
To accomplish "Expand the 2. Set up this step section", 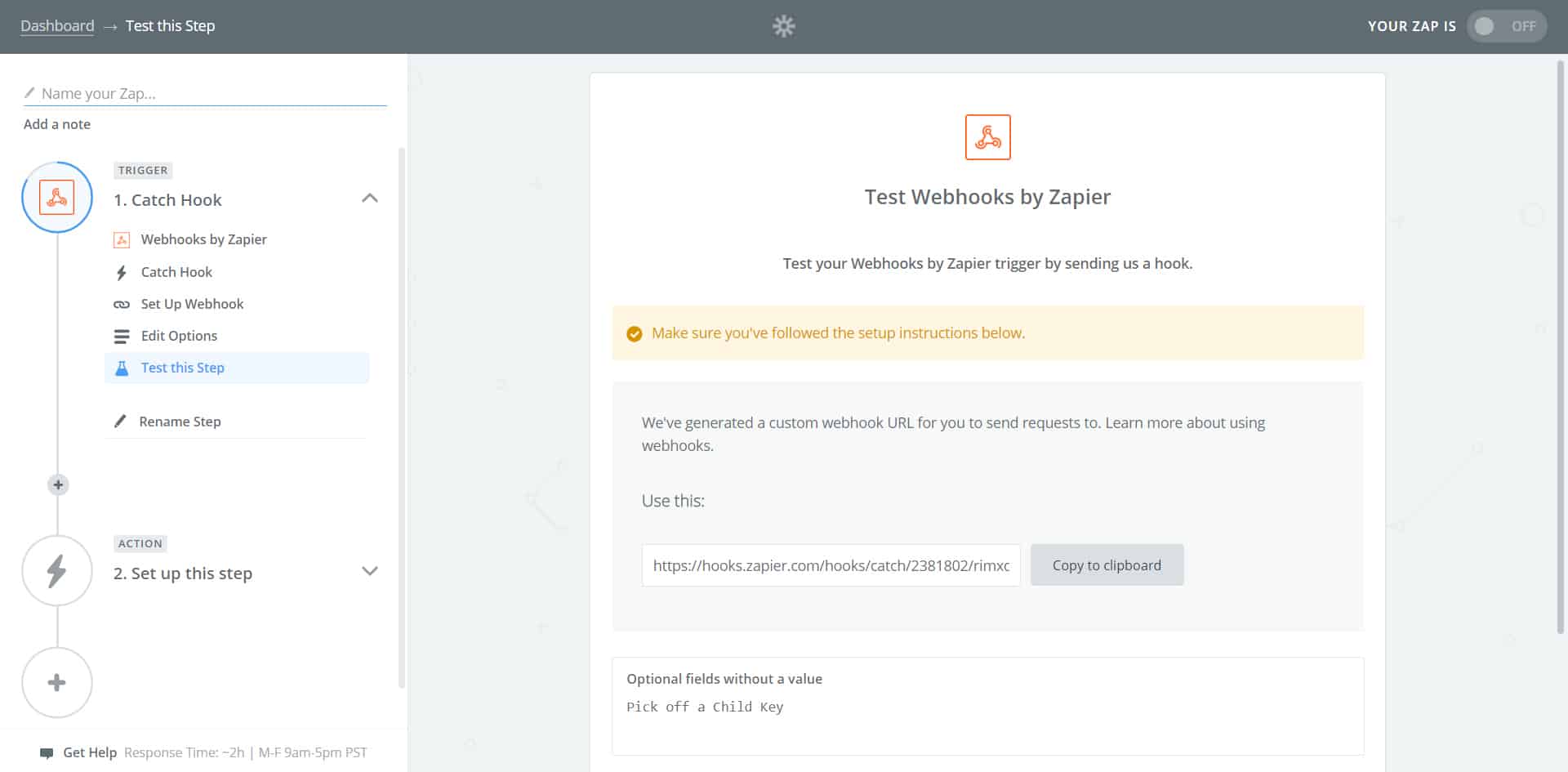I will click(370, 571).
